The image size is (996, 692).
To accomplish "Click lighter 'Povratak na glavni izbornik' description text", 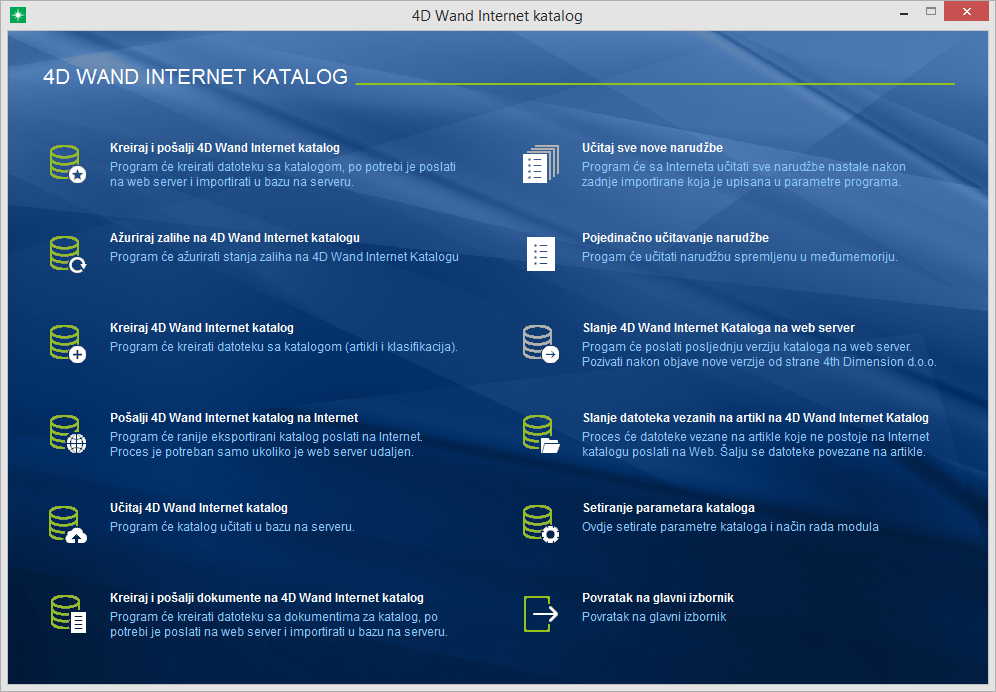I will [x=654, y=617].
